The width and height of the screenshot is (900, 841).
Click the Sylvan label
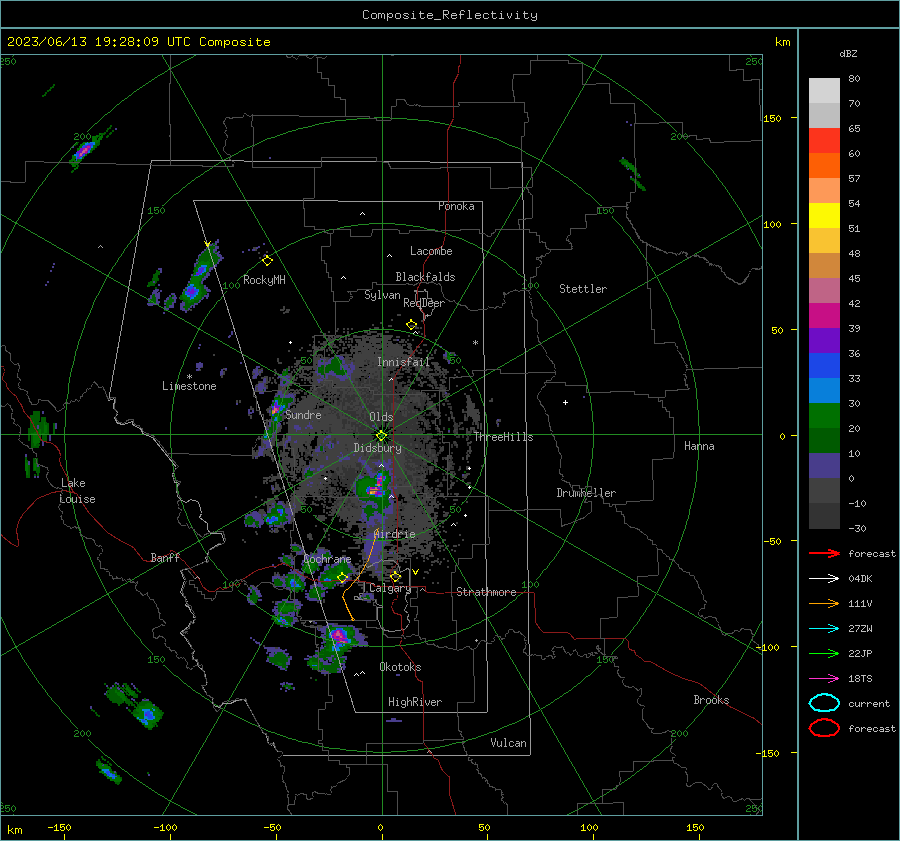pos(382,295)
